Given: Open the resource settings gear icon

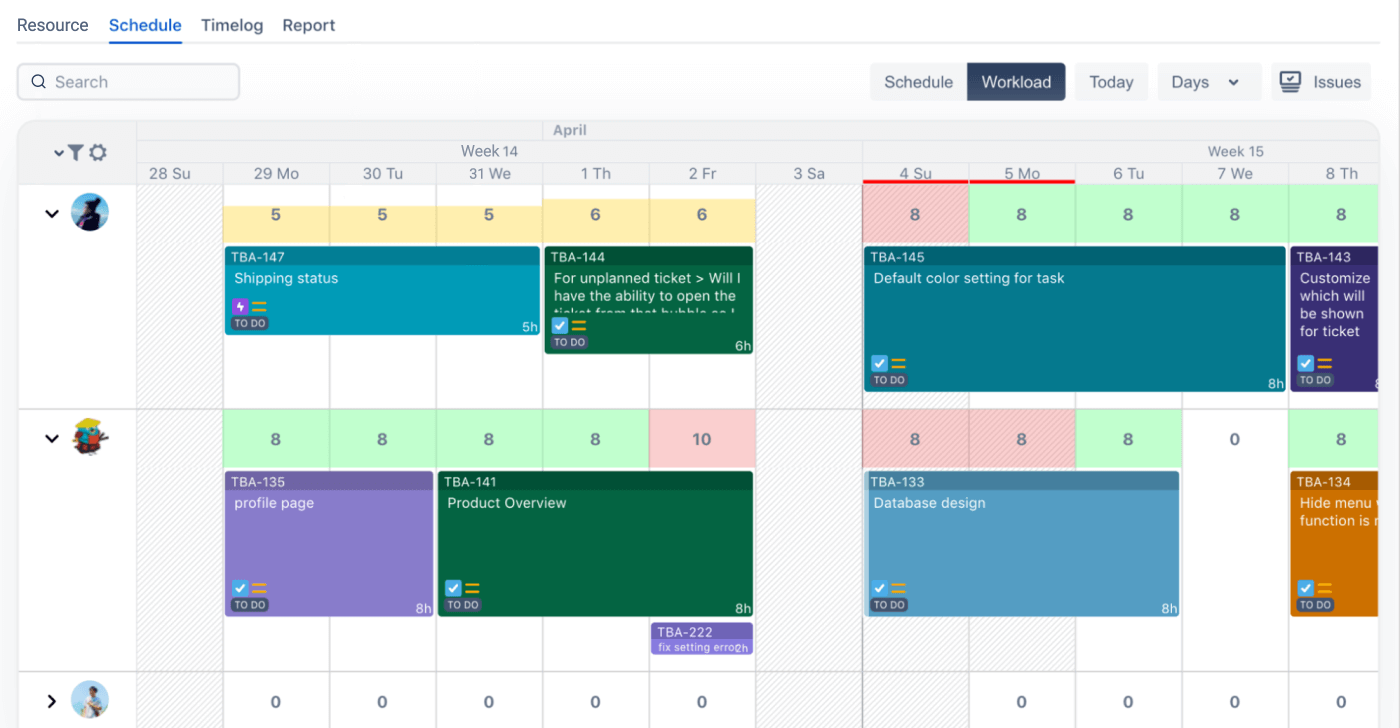Looking at the screenshot, I should click(x=97, y=152).
